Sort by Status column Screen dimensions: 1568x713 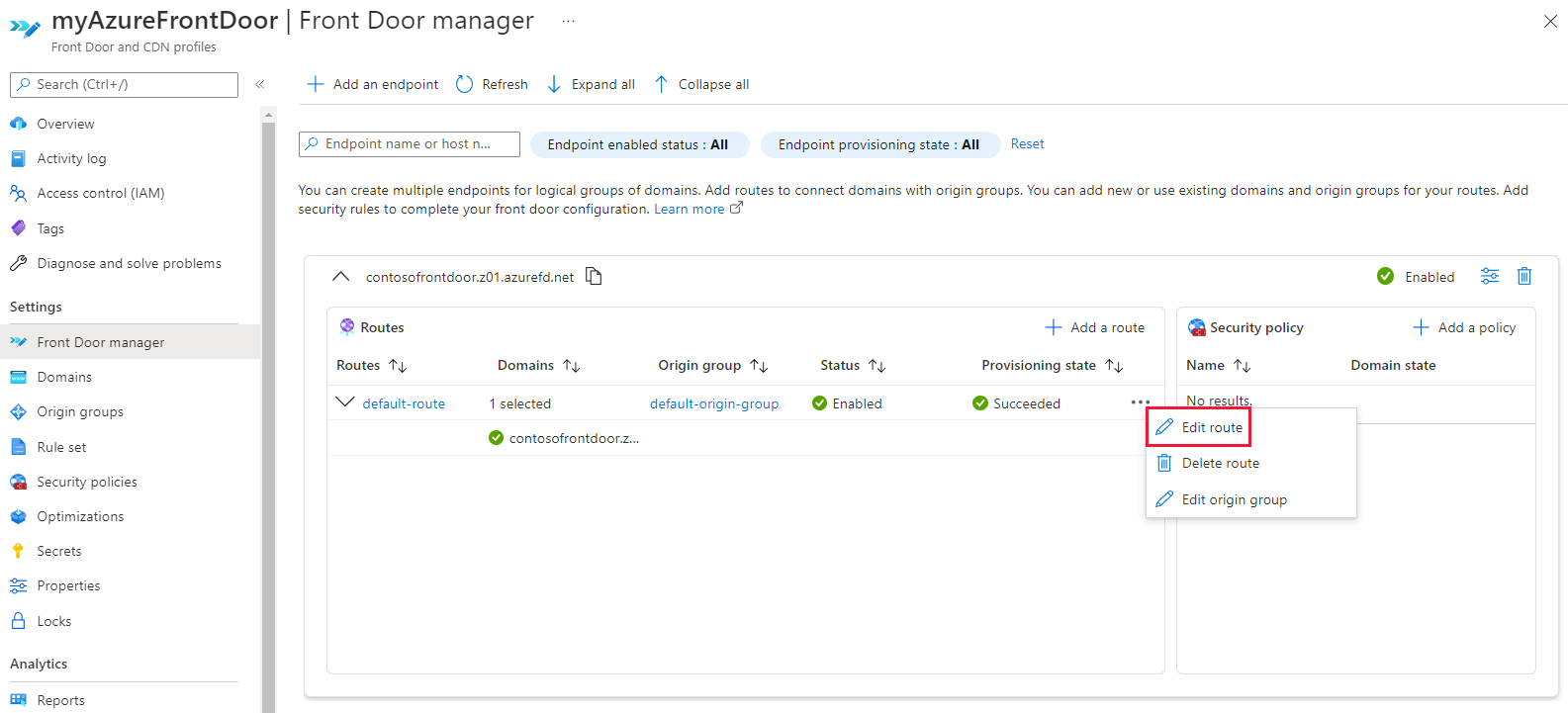click(853, 365)
